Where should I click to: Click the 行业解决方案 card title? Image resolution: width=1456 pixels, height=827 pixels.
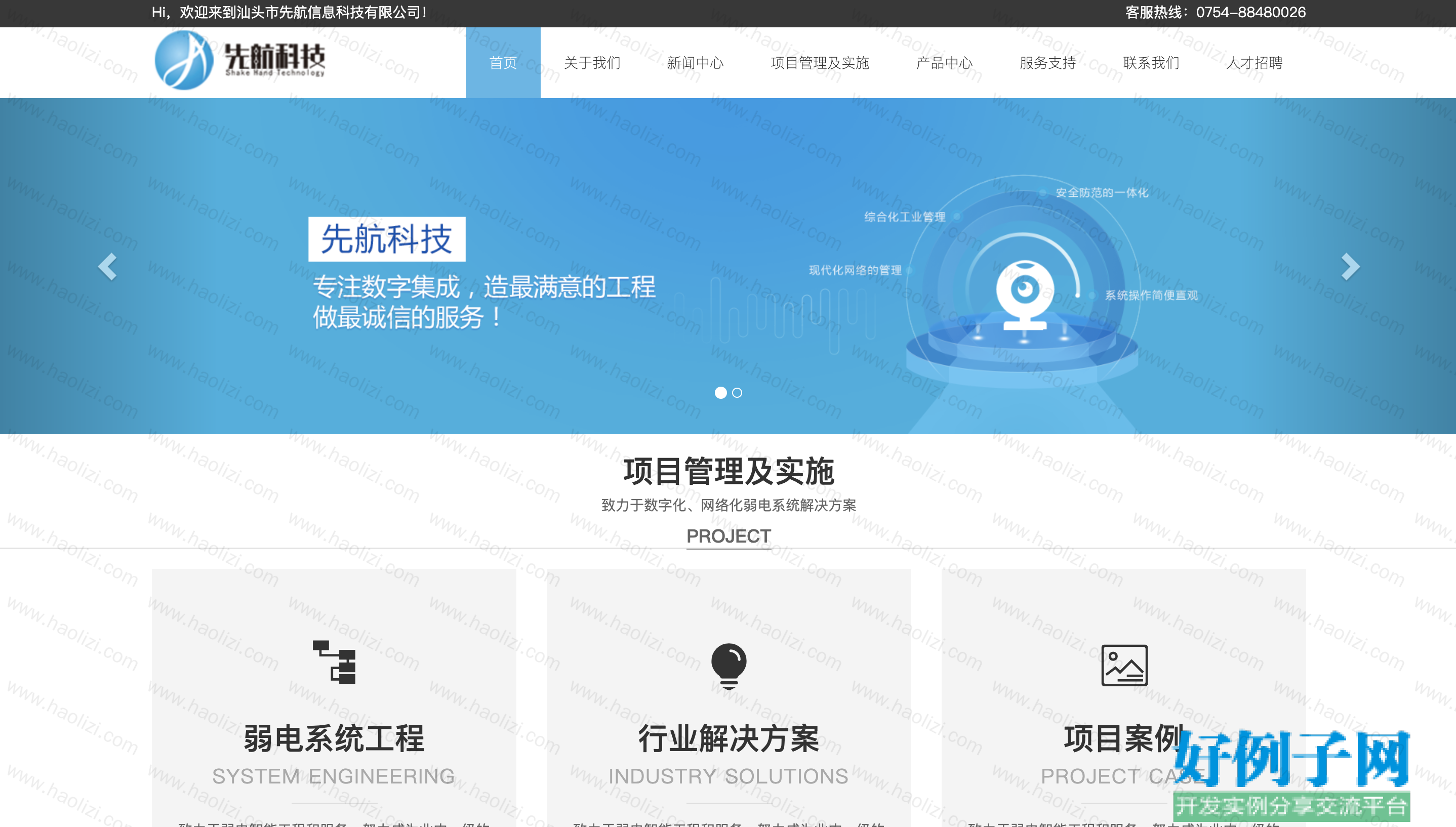pos(729,738)
